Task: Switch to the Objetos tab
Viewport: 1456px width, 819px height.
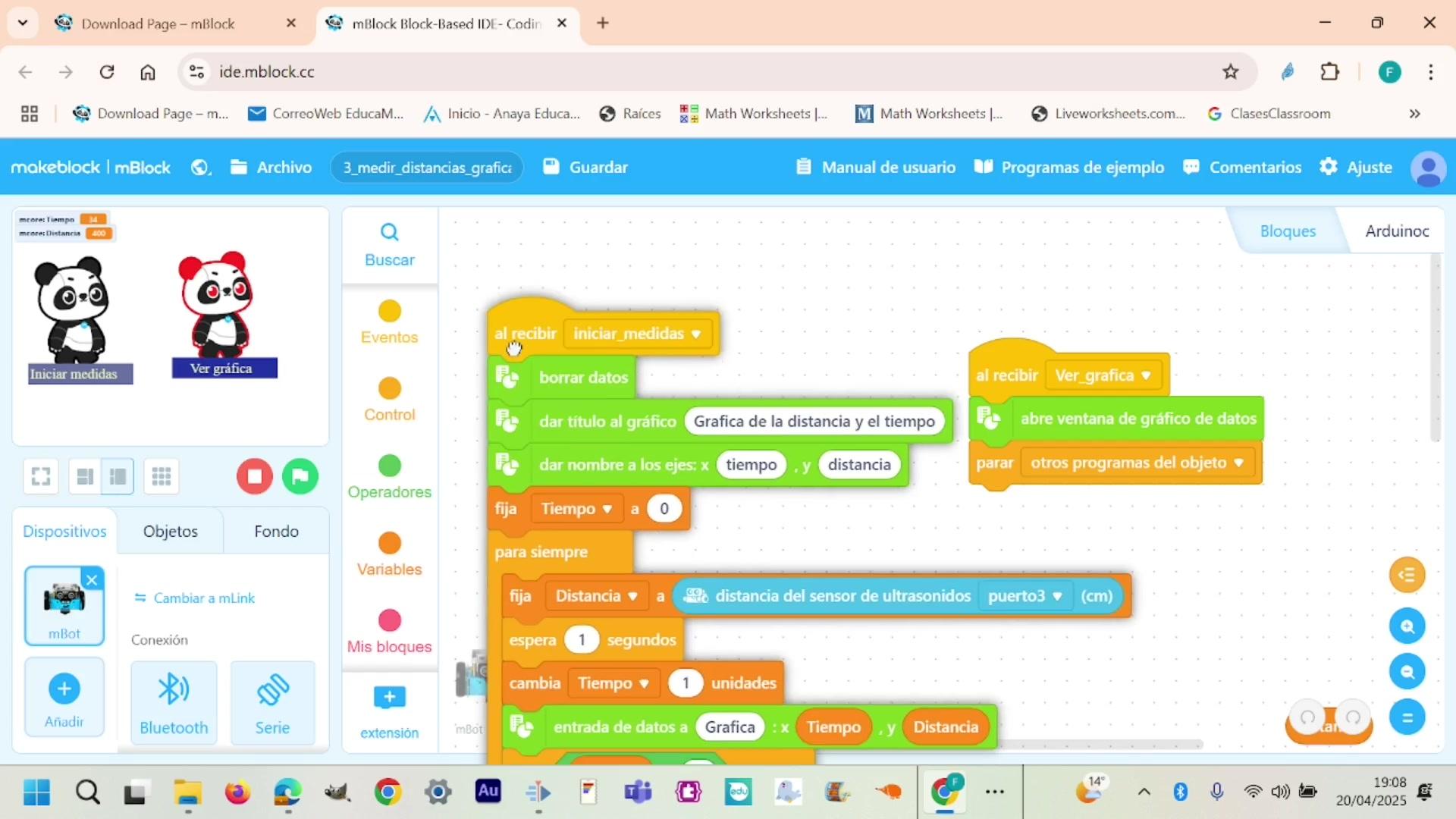Action: pyautogui.click(x=171, y=532)
